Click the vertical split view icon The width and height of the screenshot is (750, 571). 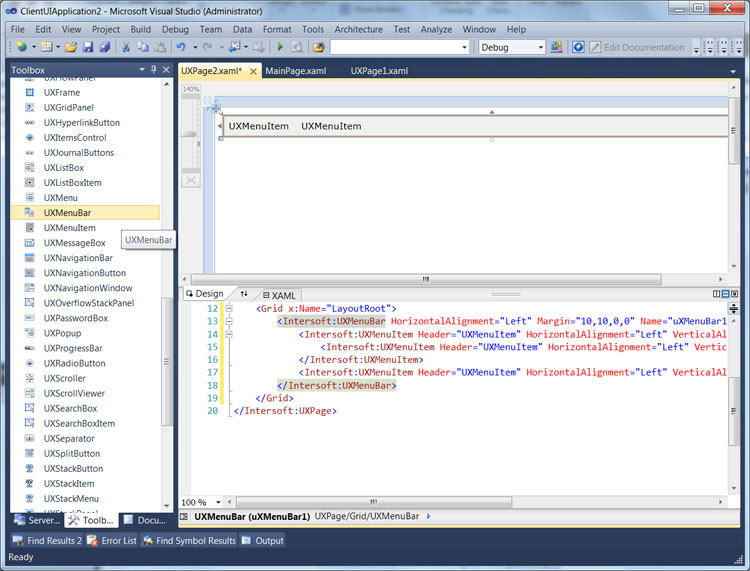[717, 294]
